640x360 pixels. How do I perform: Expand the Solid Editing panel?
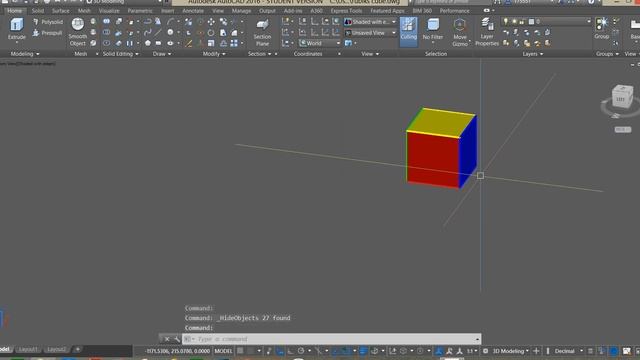click(120, 54)
